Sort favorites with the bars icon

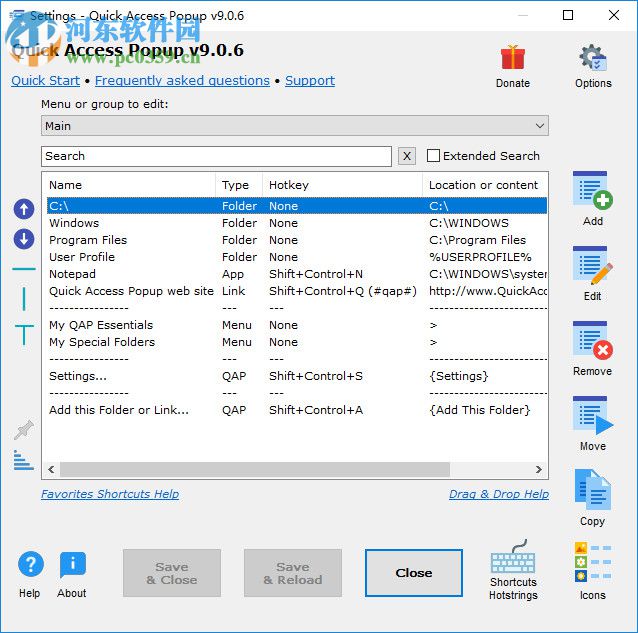coord(24,460)
